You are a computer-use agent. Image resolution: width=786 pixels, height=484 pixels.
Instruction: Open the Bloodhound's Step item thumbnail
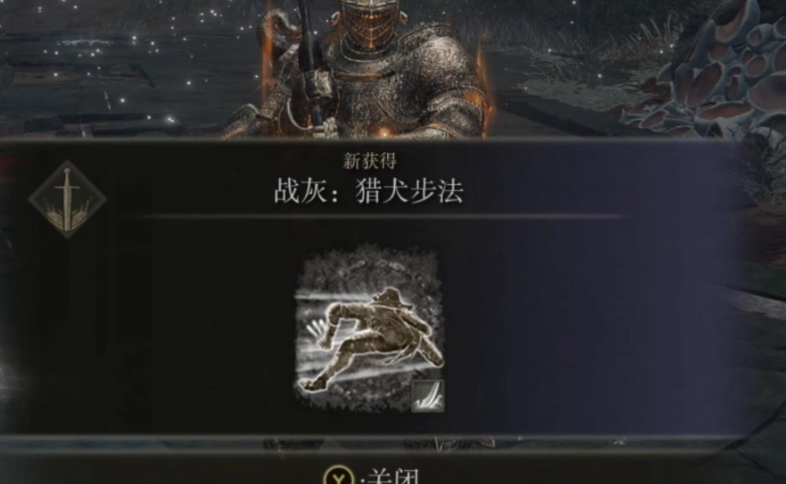click(370, 329)
